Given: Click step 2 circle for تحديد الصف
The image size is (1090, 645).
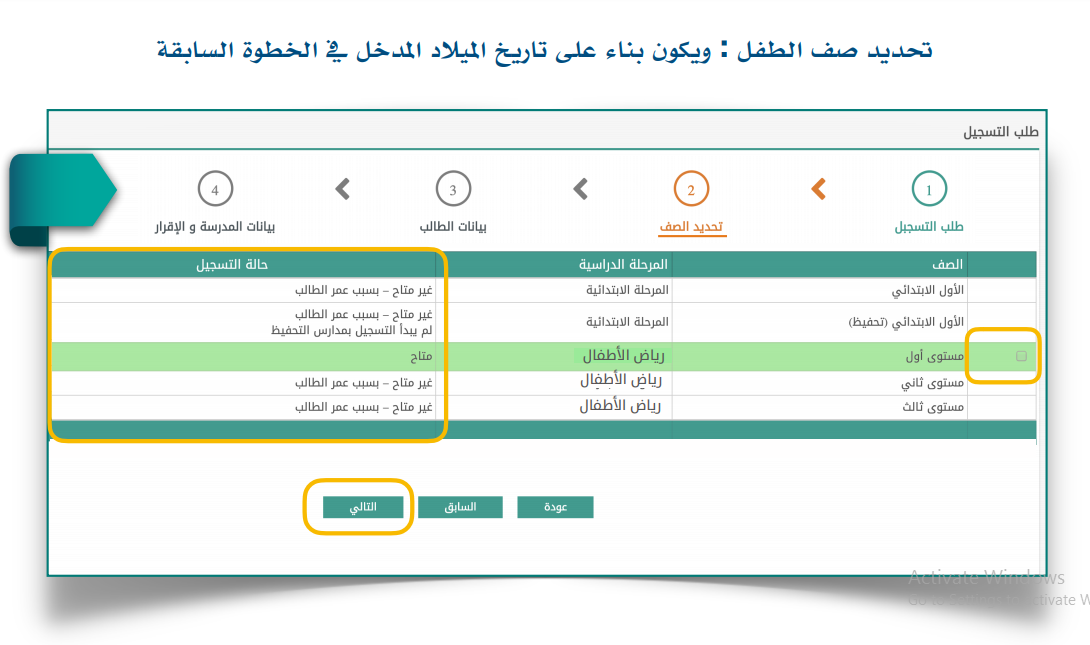Looking at the screenshot, I should click(x=691, y=189).
